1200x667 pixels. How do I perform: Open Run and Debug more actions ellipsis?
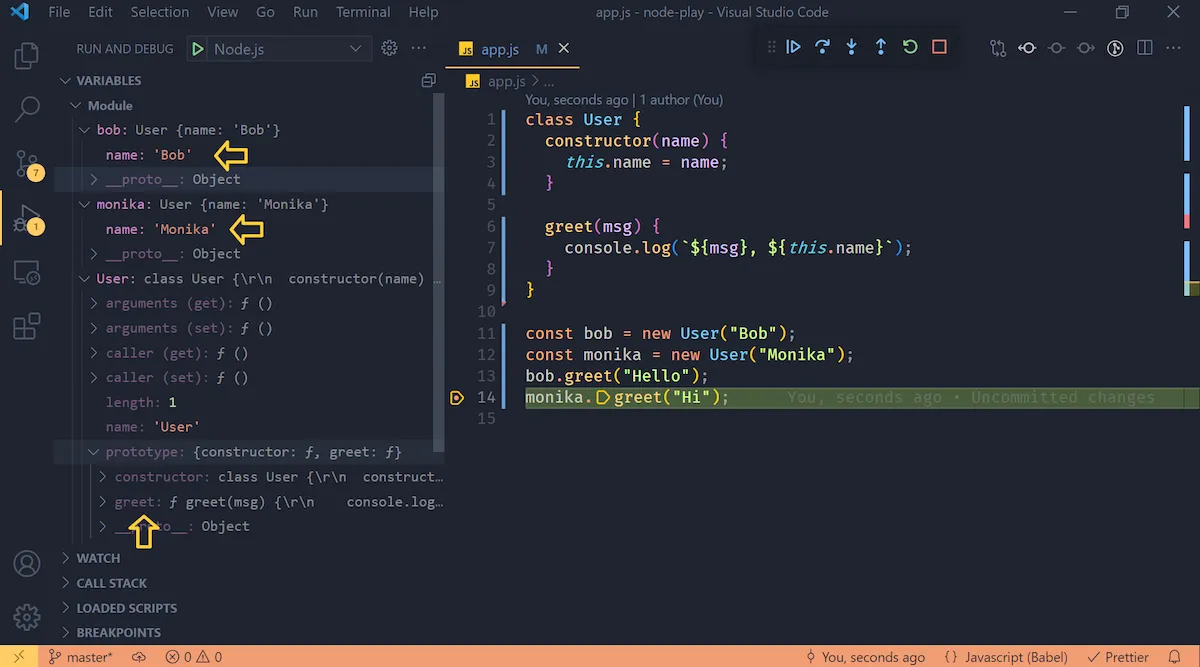click(x=418, y=48)
